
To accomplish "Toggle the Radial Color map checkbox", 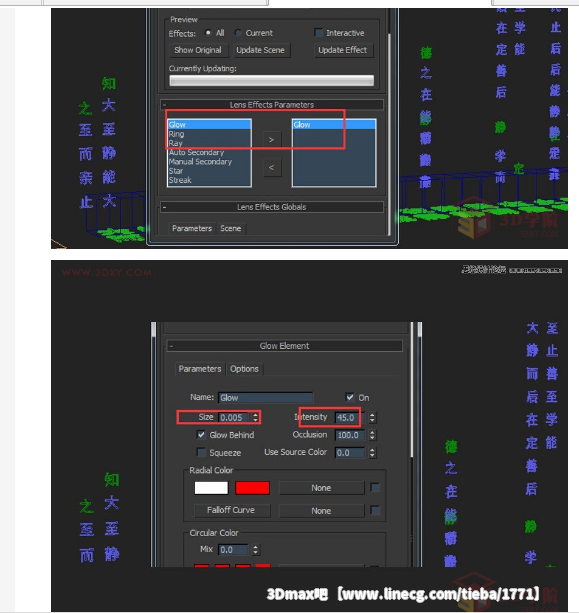I will pos(375,488).
